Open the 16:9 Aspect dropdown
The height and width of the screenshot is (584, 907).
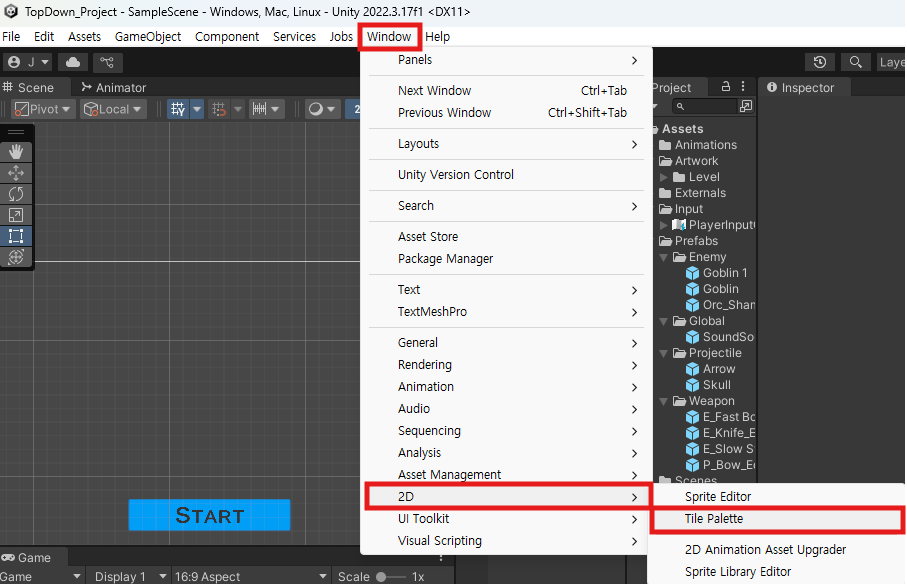click(250, 576)
